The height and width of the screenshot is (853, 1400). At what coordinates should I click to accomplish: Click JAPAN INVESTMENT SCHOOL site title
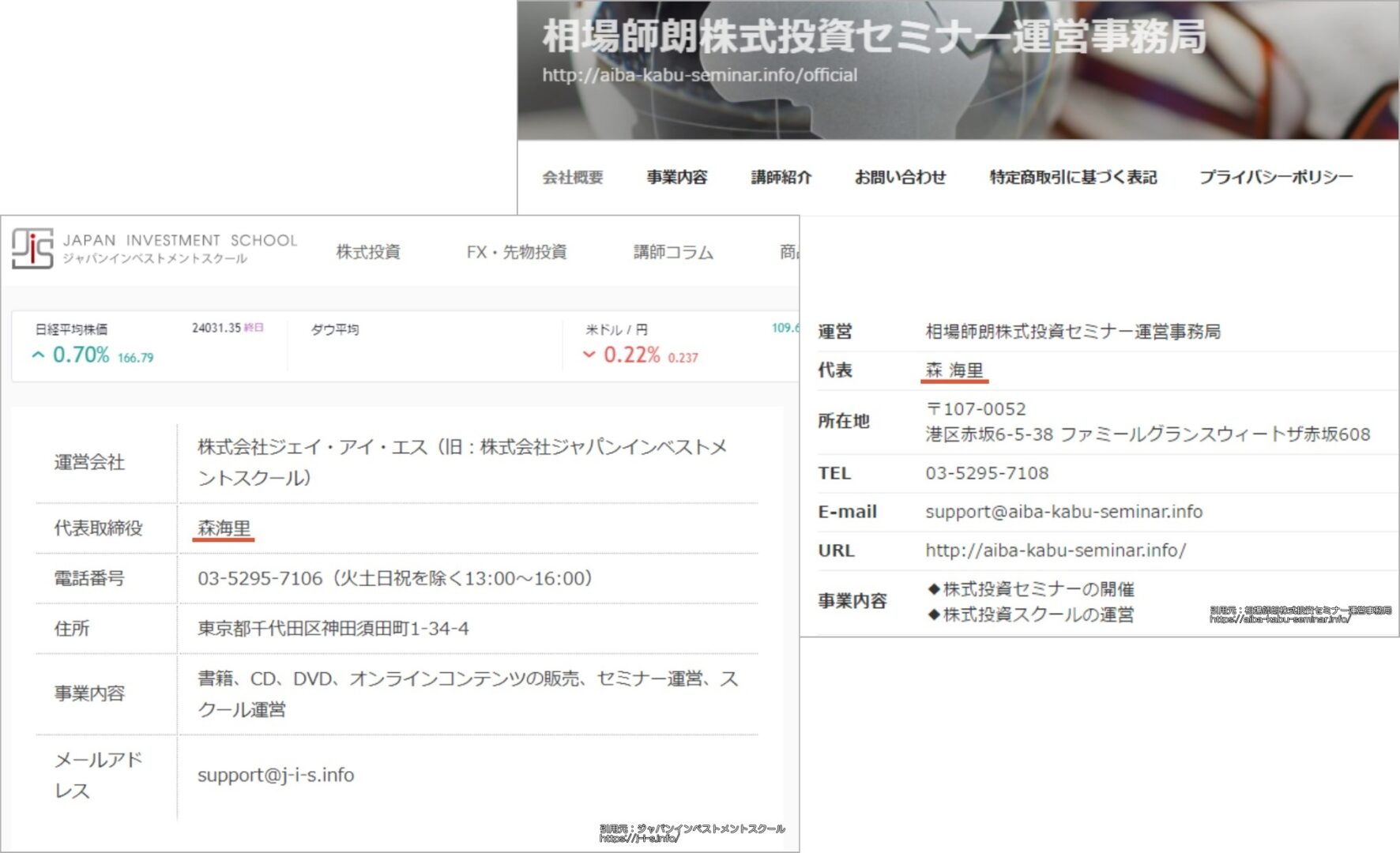[x=180, y=239]
